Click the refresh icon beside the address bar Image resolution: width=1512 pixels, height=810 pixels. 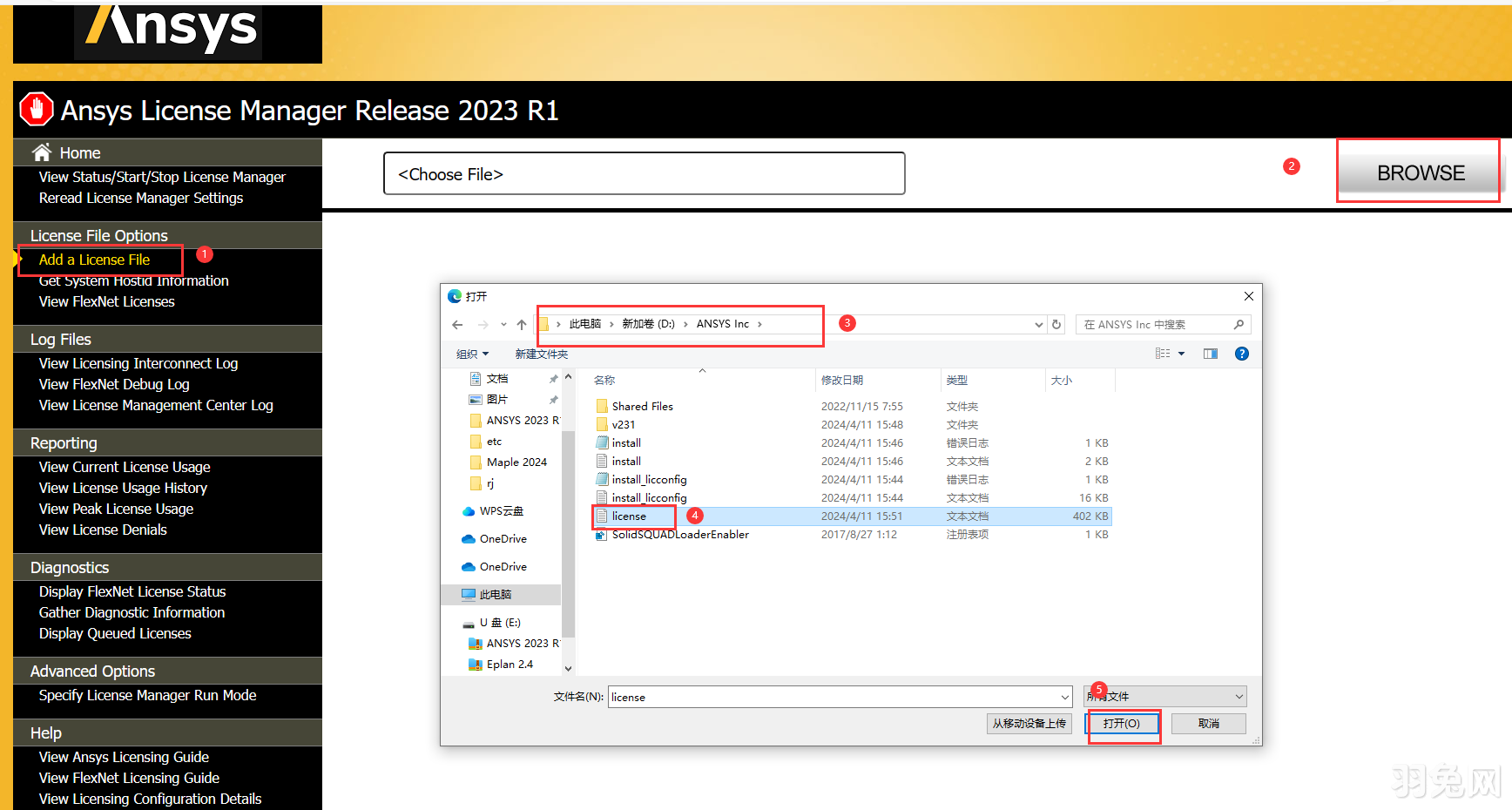(1056, 323)
